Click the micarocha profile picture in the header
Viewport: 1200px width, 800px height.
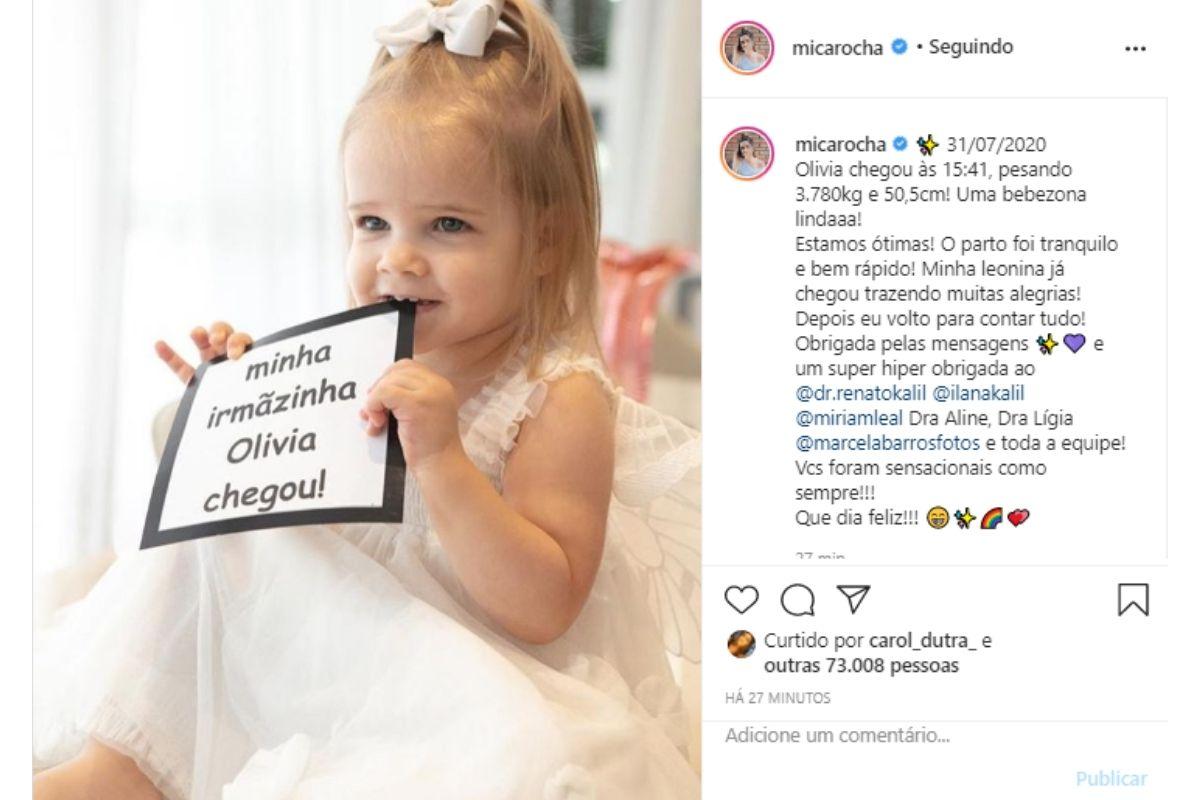[x=748, y=47]
